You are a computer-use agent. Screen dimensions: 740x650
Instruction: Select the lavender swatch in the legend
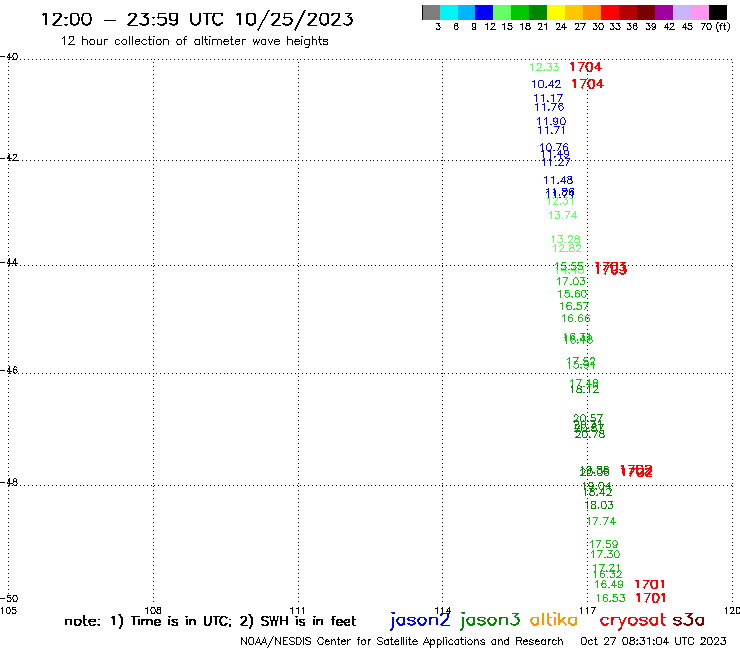coord(681,12)
